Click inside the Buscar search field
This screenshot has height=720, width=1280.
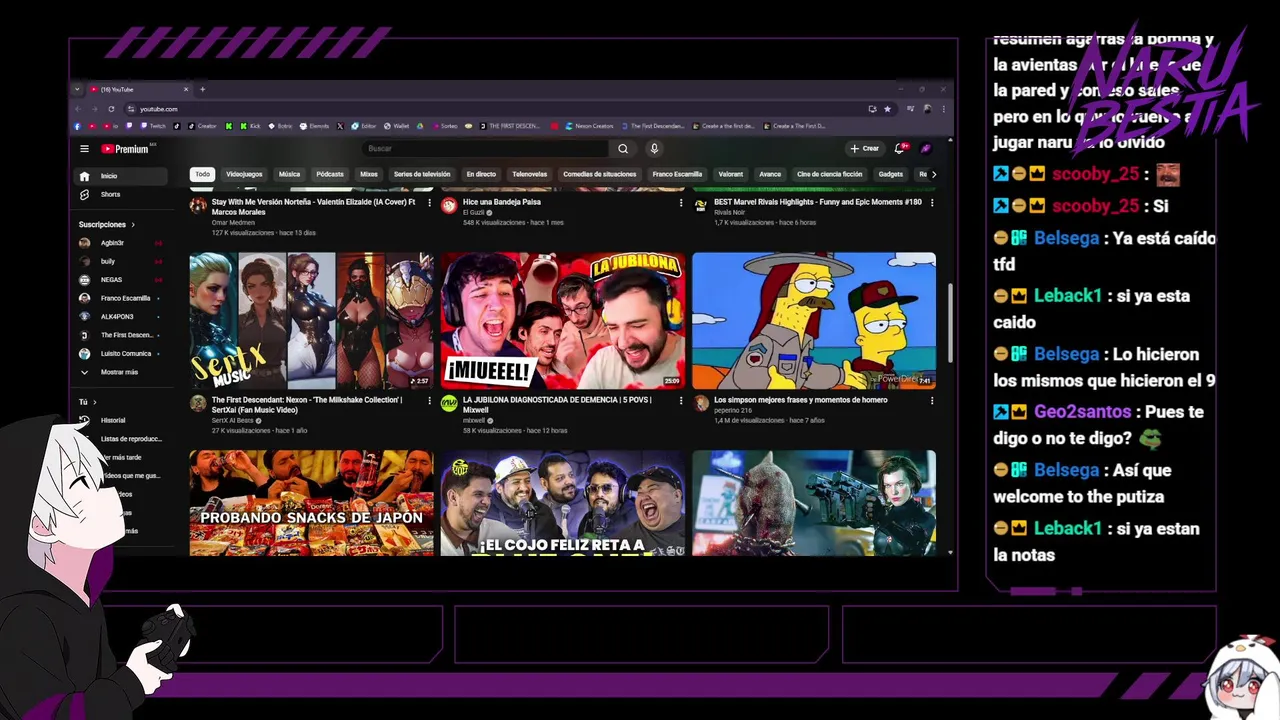tap(485, 149)
